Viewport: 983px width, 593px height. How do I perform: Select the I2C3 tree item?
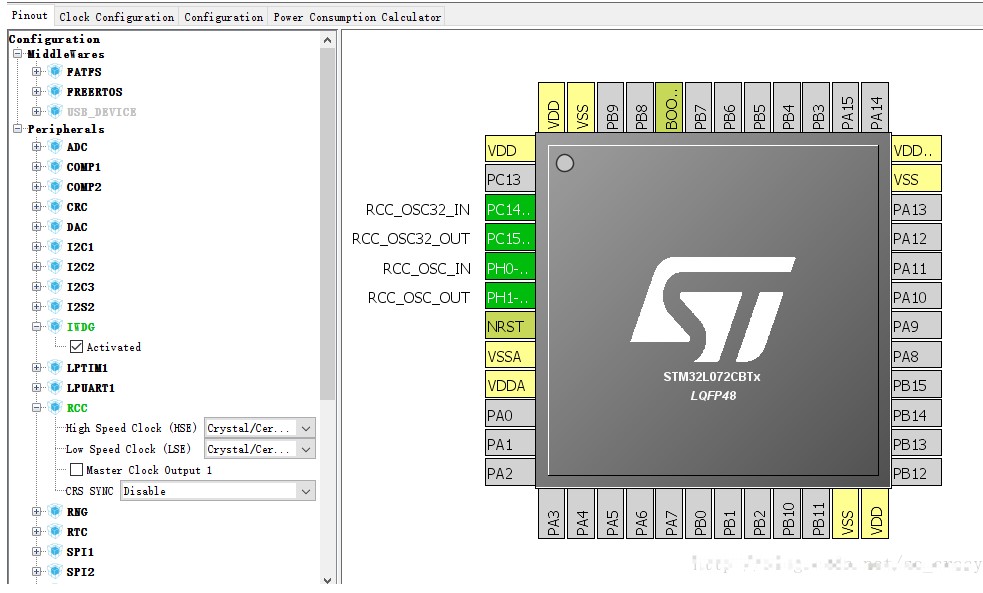[x=80, y=287]
